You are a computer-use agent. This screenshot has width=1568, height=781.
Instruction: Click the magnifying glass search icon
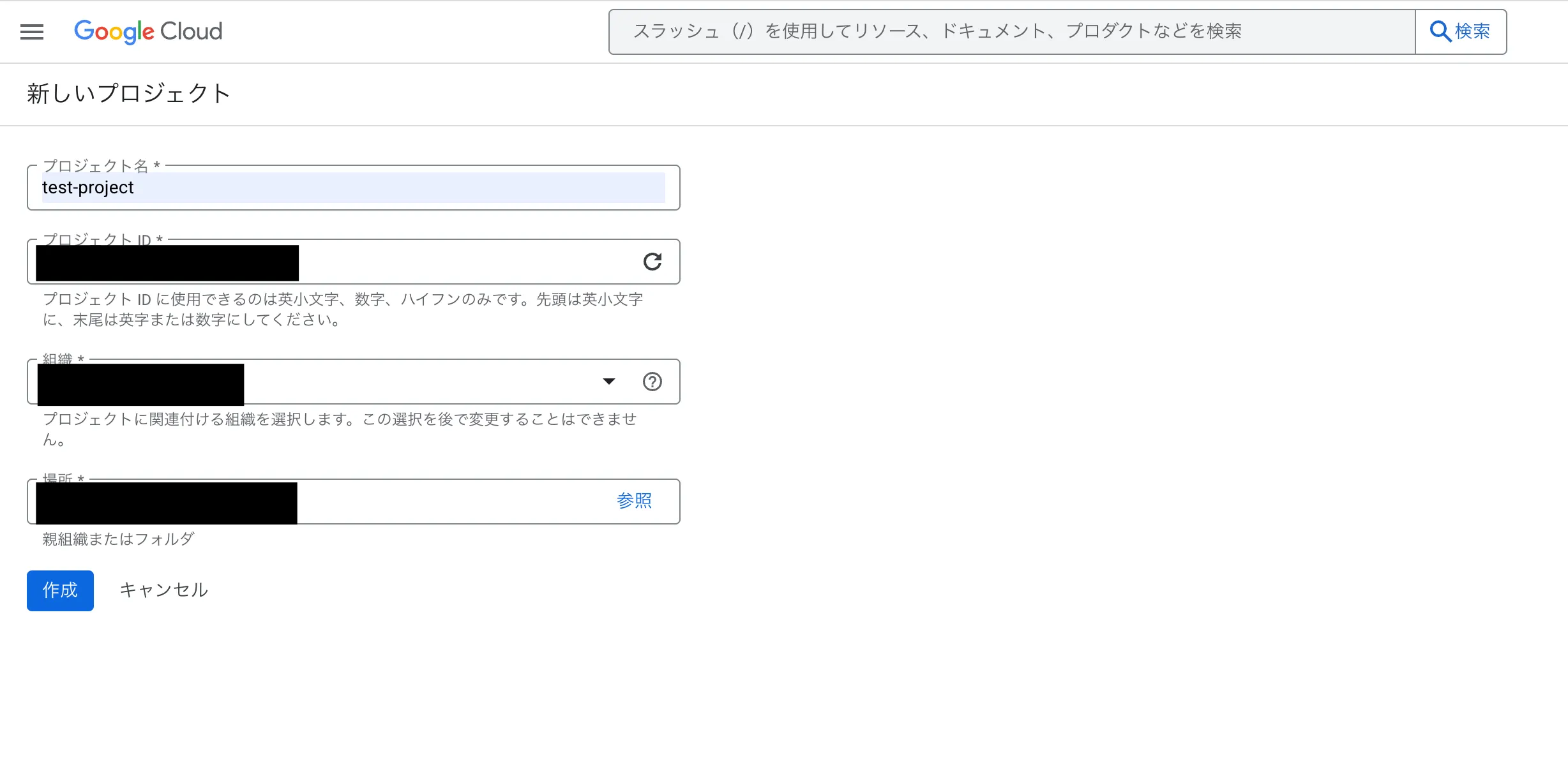point(1440,30)
